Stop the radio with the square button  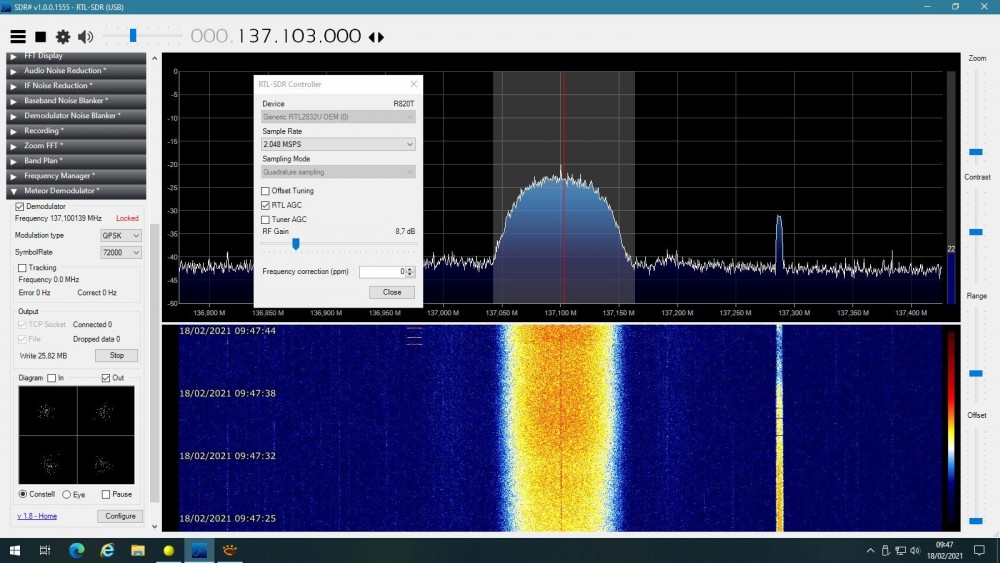point(41,37)
